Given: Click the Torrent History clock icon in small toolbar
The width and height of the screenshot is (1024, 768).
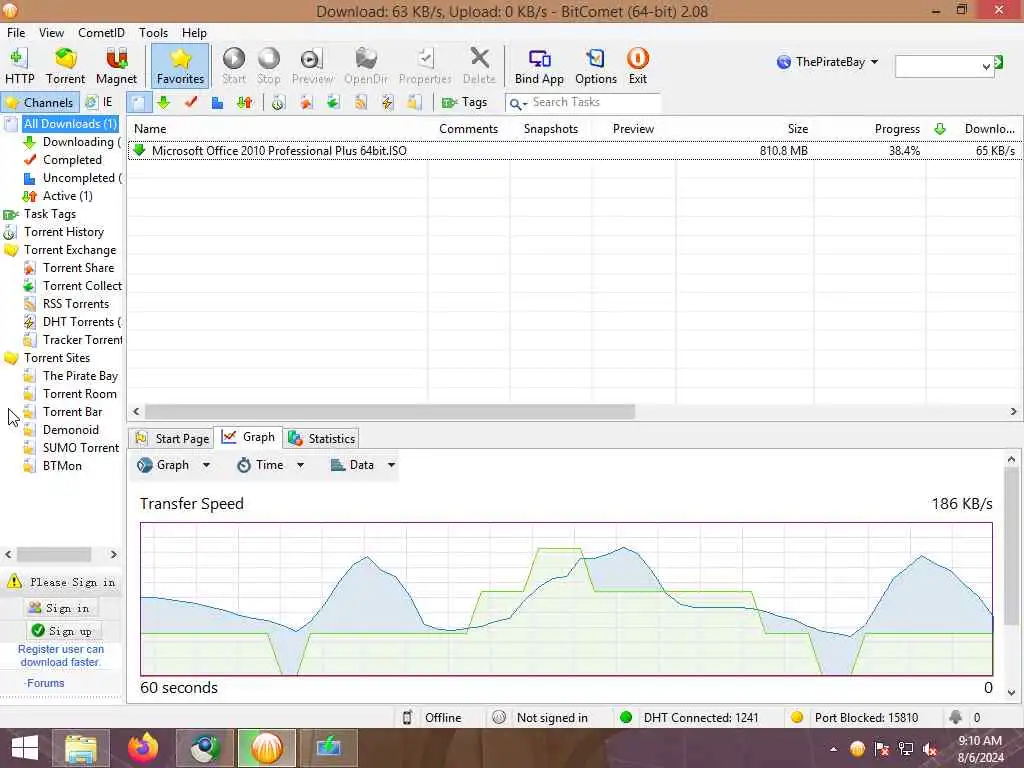Looking at the screenshot, I should tap(279, 103).
